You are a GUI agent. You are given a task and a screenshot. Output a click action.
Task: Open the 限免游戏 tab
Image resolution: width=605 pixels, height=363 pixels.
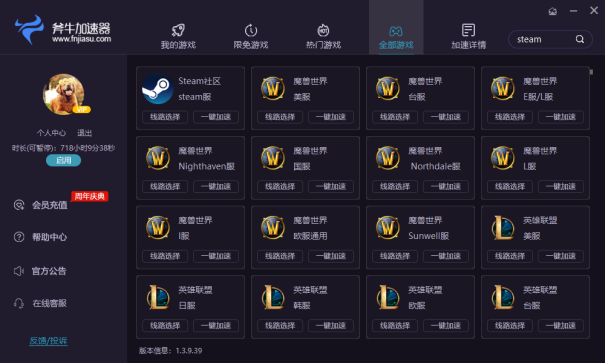coord(251,37)
